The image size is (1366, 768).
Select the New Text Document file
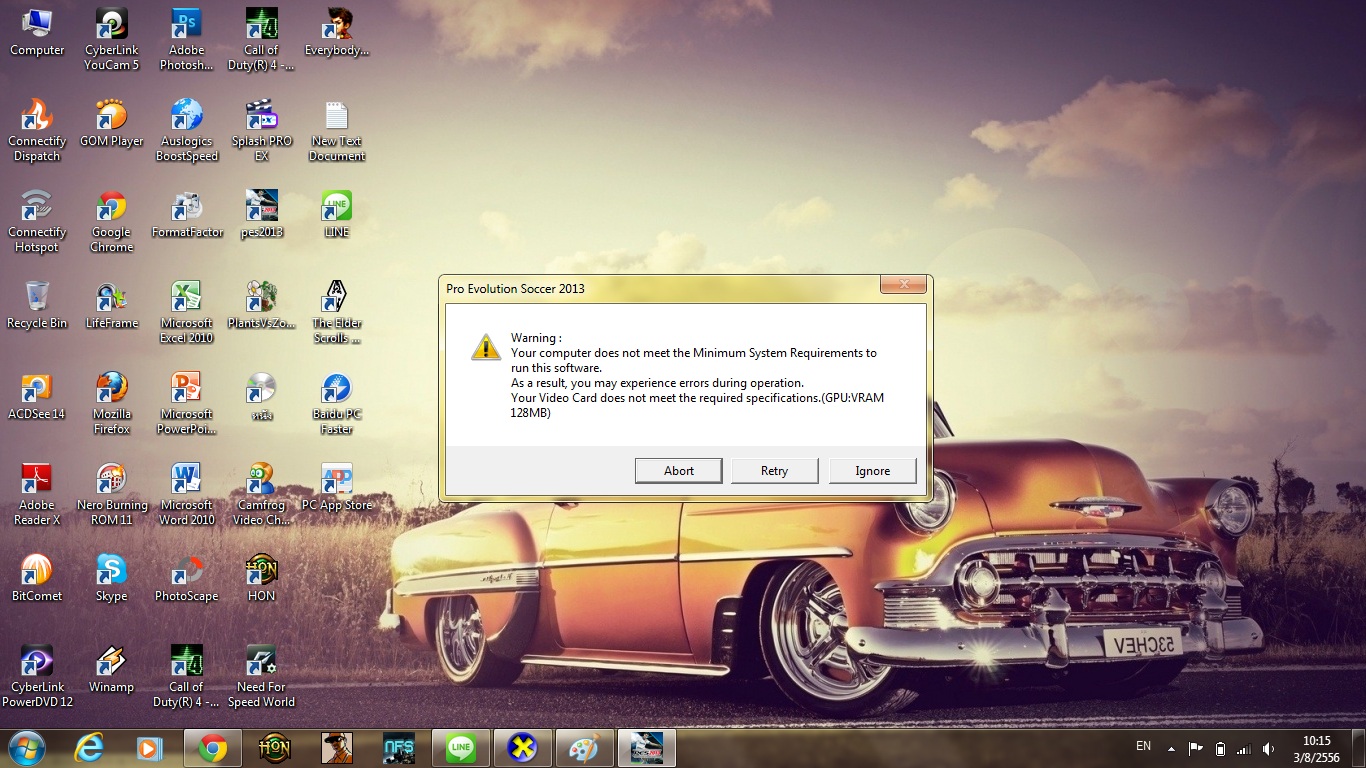(337, 131)
